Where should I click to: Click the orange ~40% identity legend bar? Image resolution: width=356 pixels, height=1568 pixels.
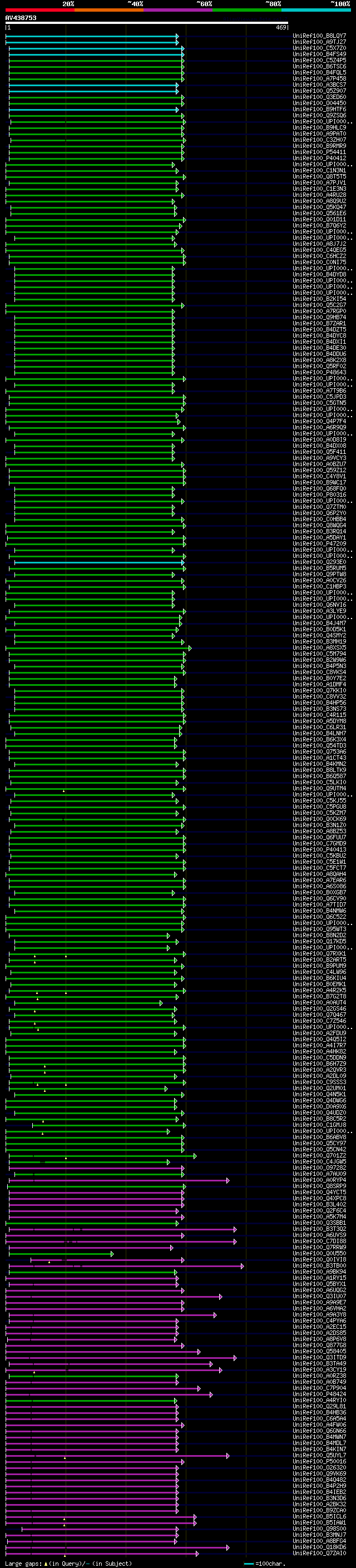tap(110, 10)
